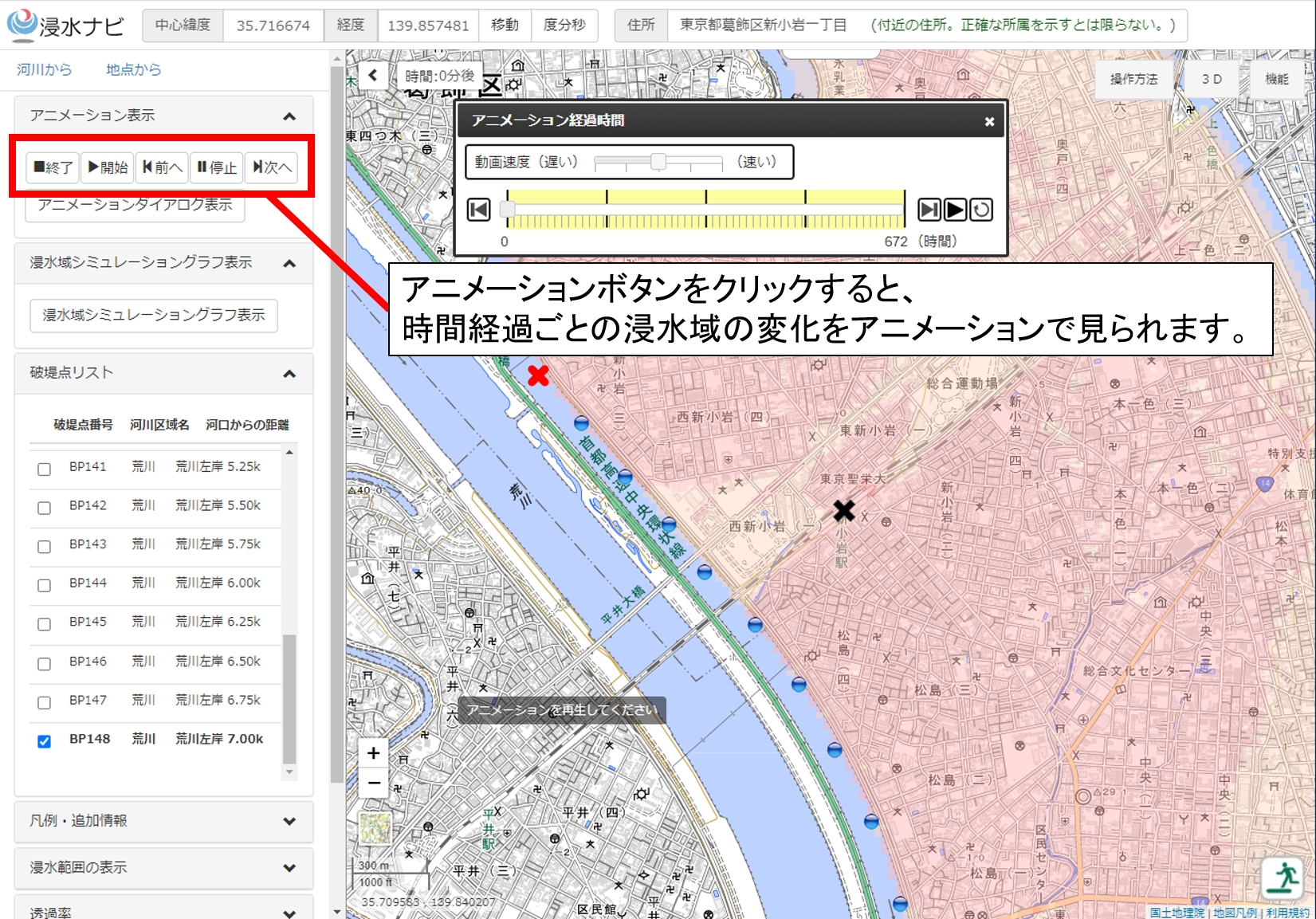Check the BP143 breach point checkbox
This screenshot has width=1316, height=919.
click(45, 547)
